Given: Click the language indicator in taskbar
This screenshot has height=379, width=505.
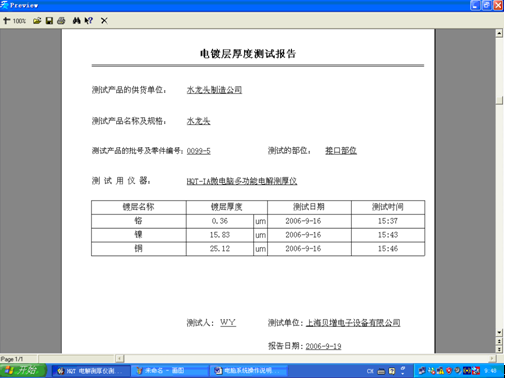Looking at the screenshot, I should pyautogui.click(x=370, y=371).
